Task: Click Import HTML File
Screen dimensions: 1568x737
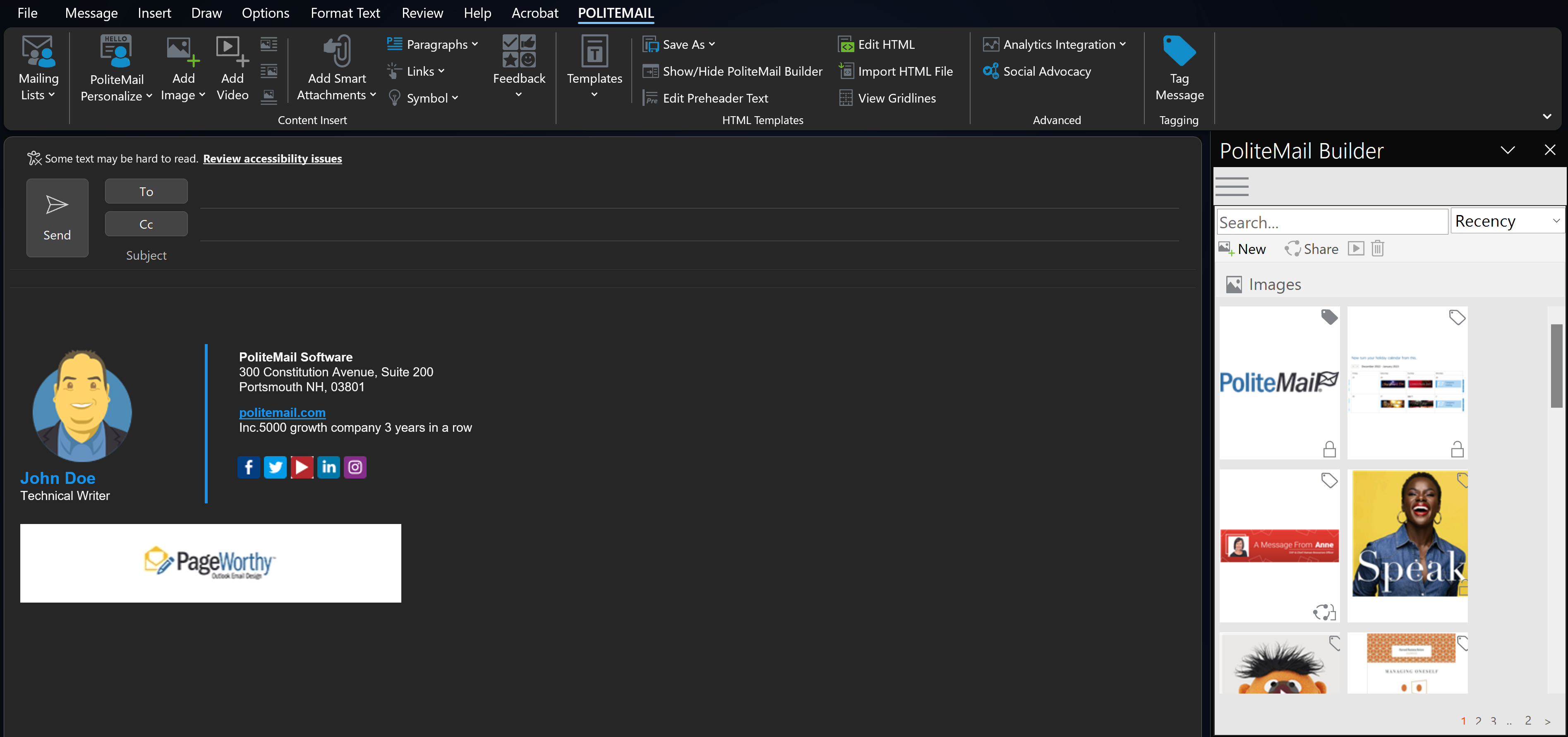Action: click(895, 71)
